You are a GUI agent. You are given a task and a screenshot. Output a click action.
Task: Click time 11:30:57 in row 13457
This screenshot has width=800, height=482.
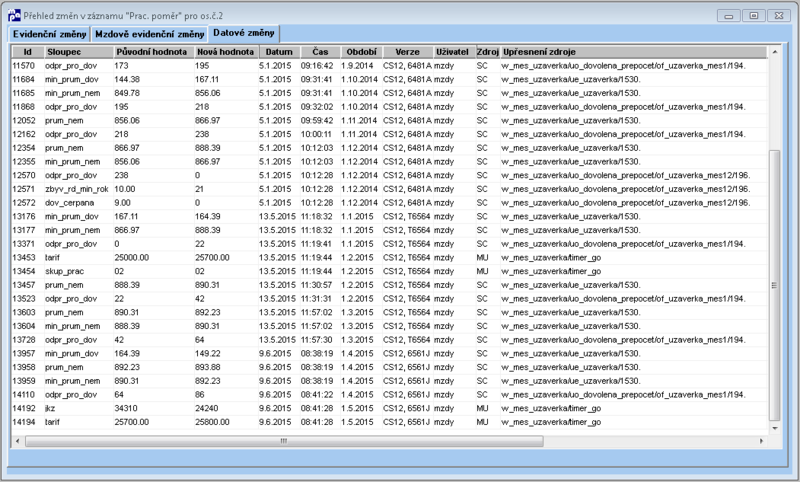coord(317,285)
